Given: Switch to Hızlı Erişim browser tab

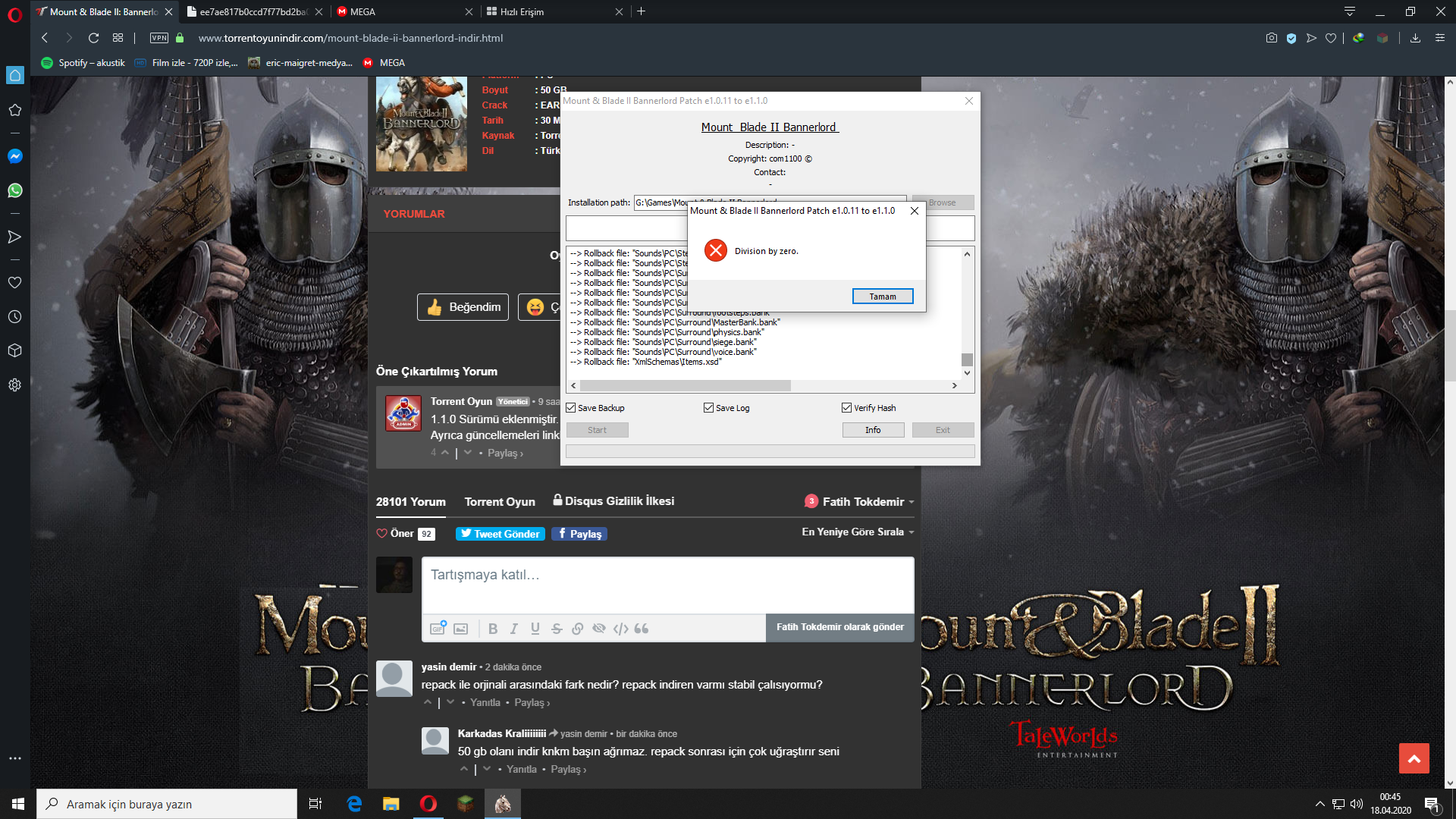Looking at the screenshot, I should point(556,11).
